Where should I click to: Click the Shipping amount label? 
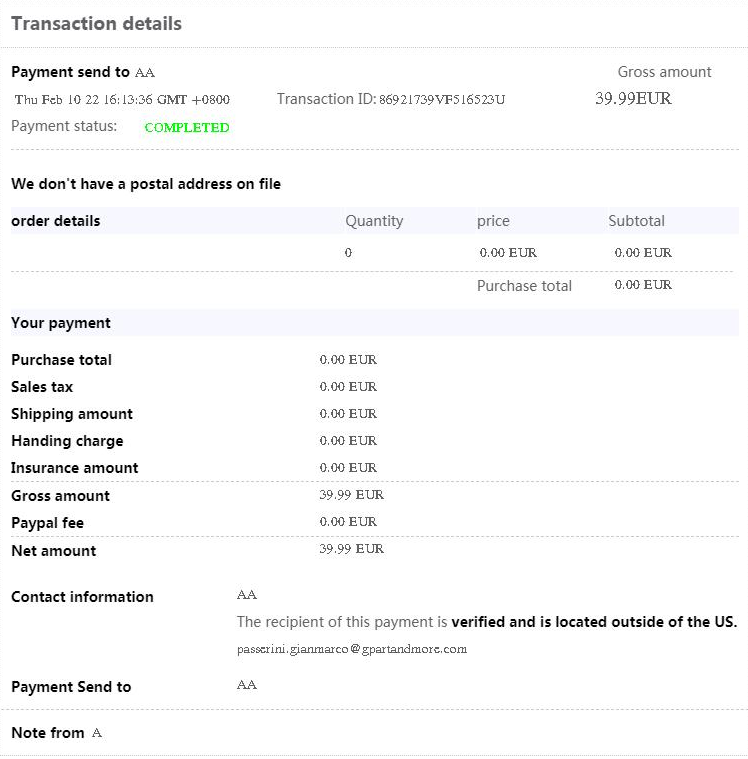click(72, 414)
